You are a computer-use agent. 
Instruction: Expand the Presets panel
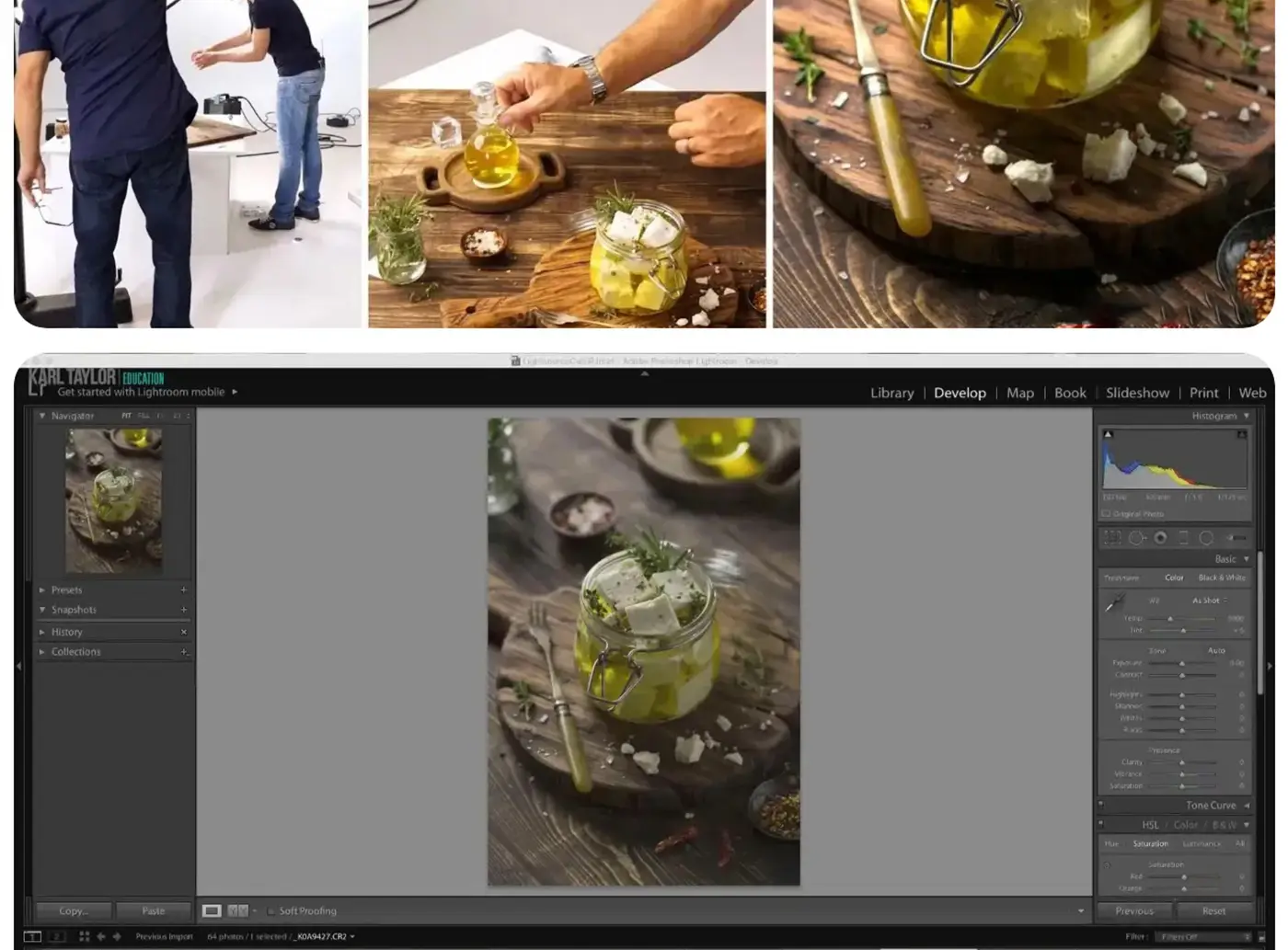42,589
